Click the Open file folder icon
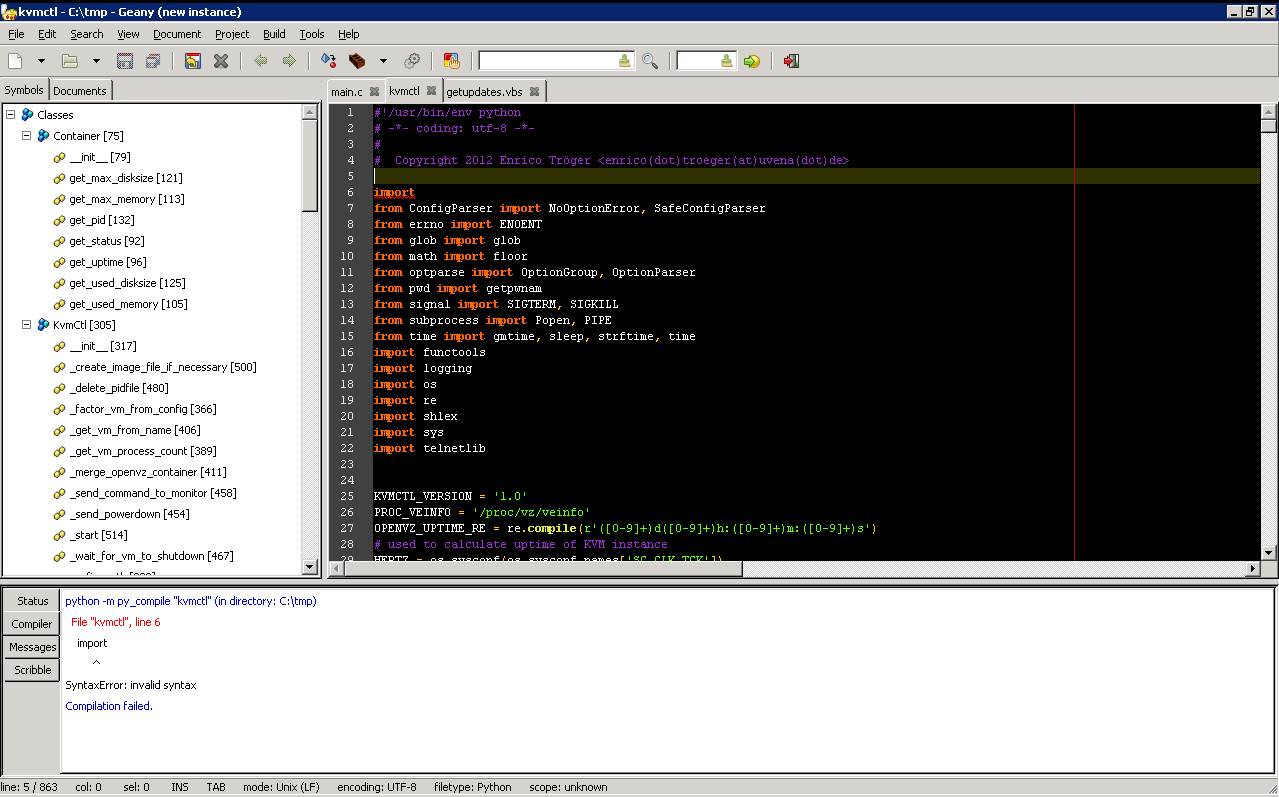 pos(70,61)
